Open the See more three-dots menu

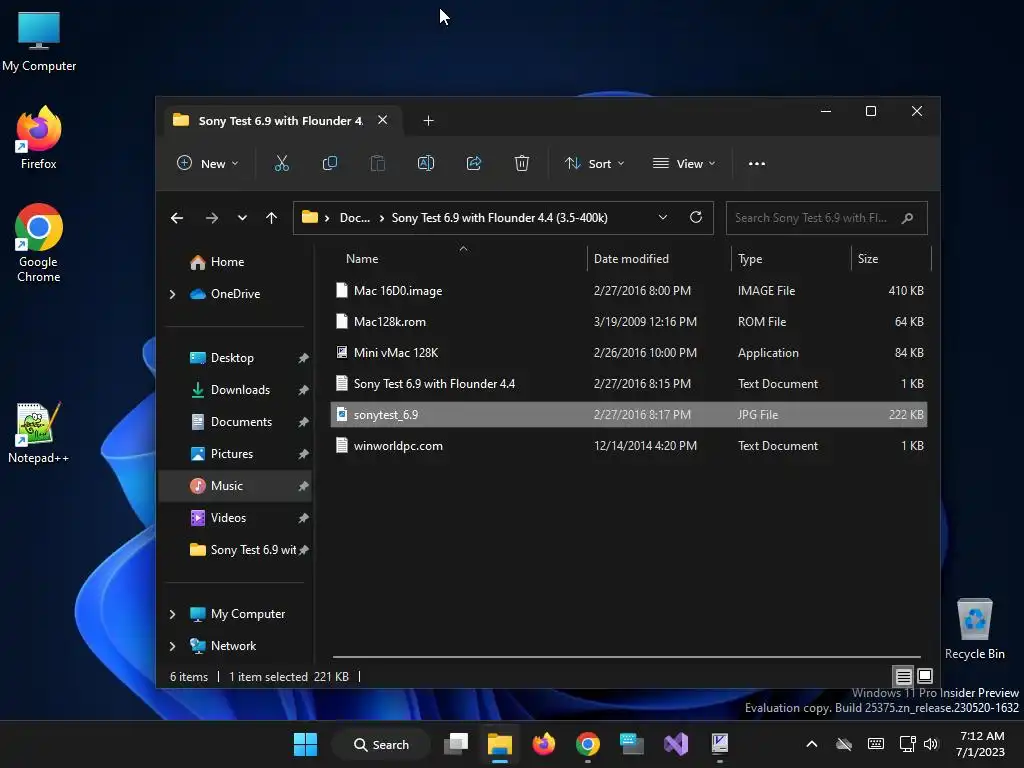[757, 163]
